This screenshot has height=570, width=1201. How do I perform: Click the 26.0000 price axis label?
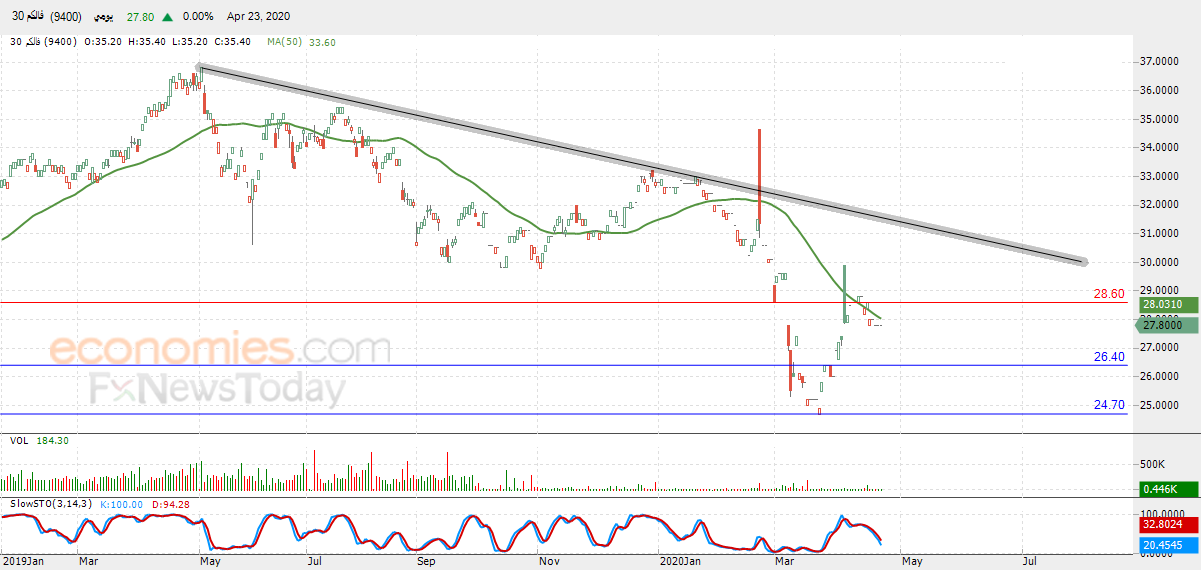tap(1158, 376)
